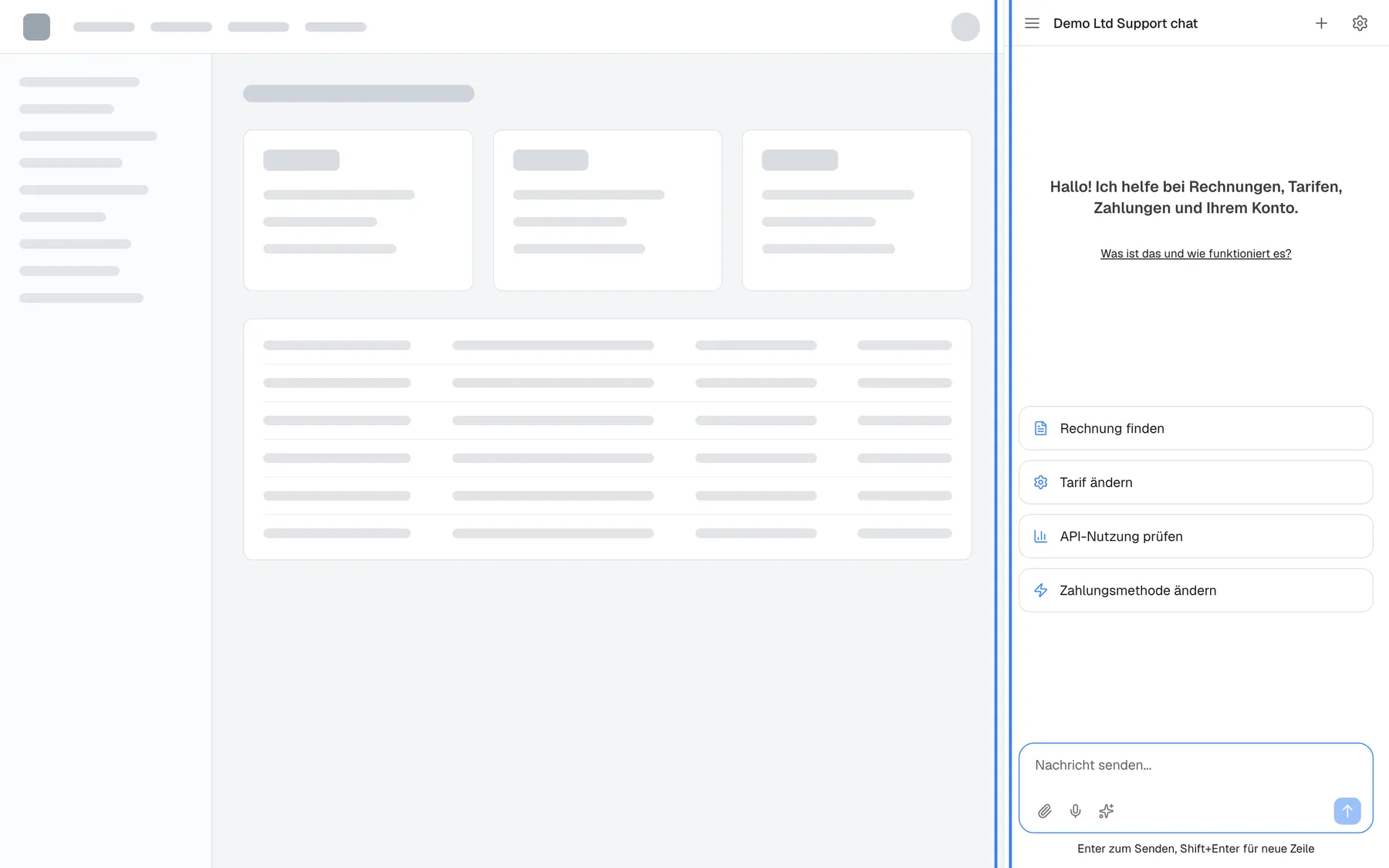Choose 'Tarif ändern' suggestion
The image size is (1389, 868).
1195,482
